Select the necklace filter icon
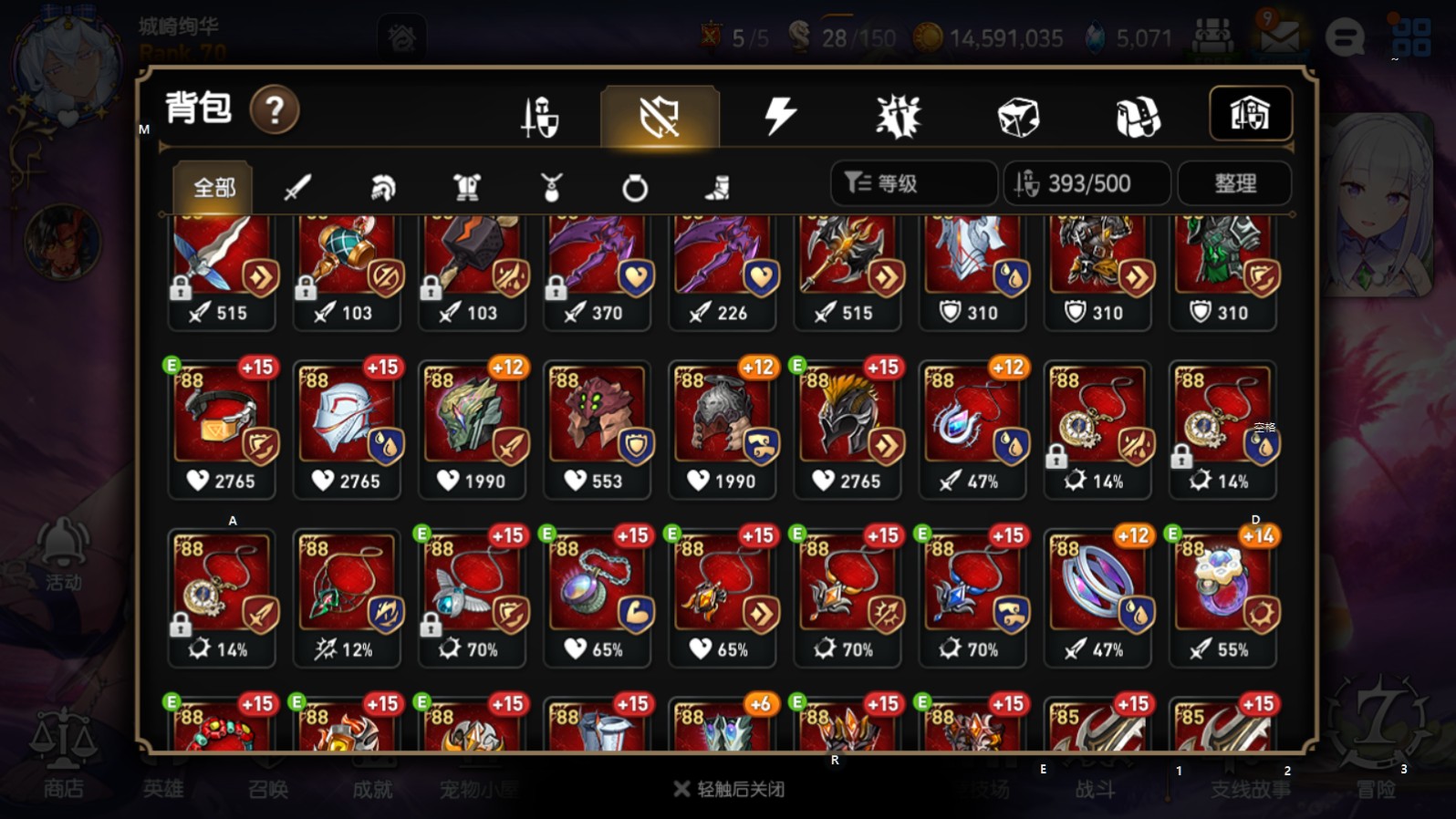This screenshot has height=819, width=1456. coord(551,188)
